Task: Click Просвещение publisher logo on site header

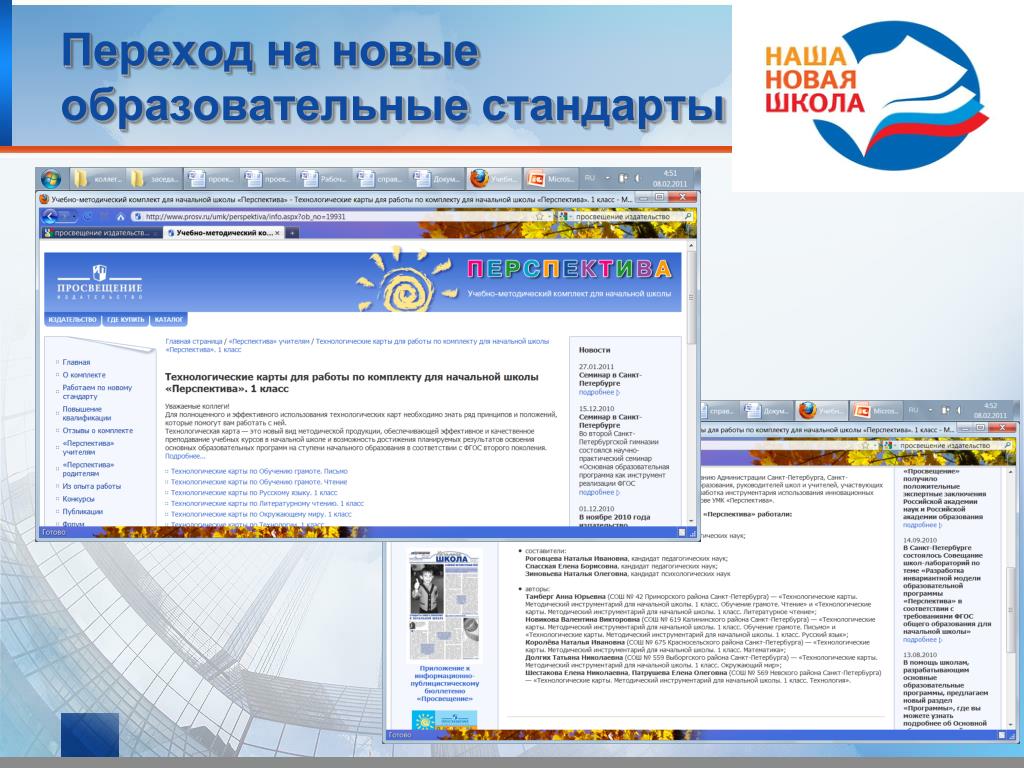Action: click(99, 281)
